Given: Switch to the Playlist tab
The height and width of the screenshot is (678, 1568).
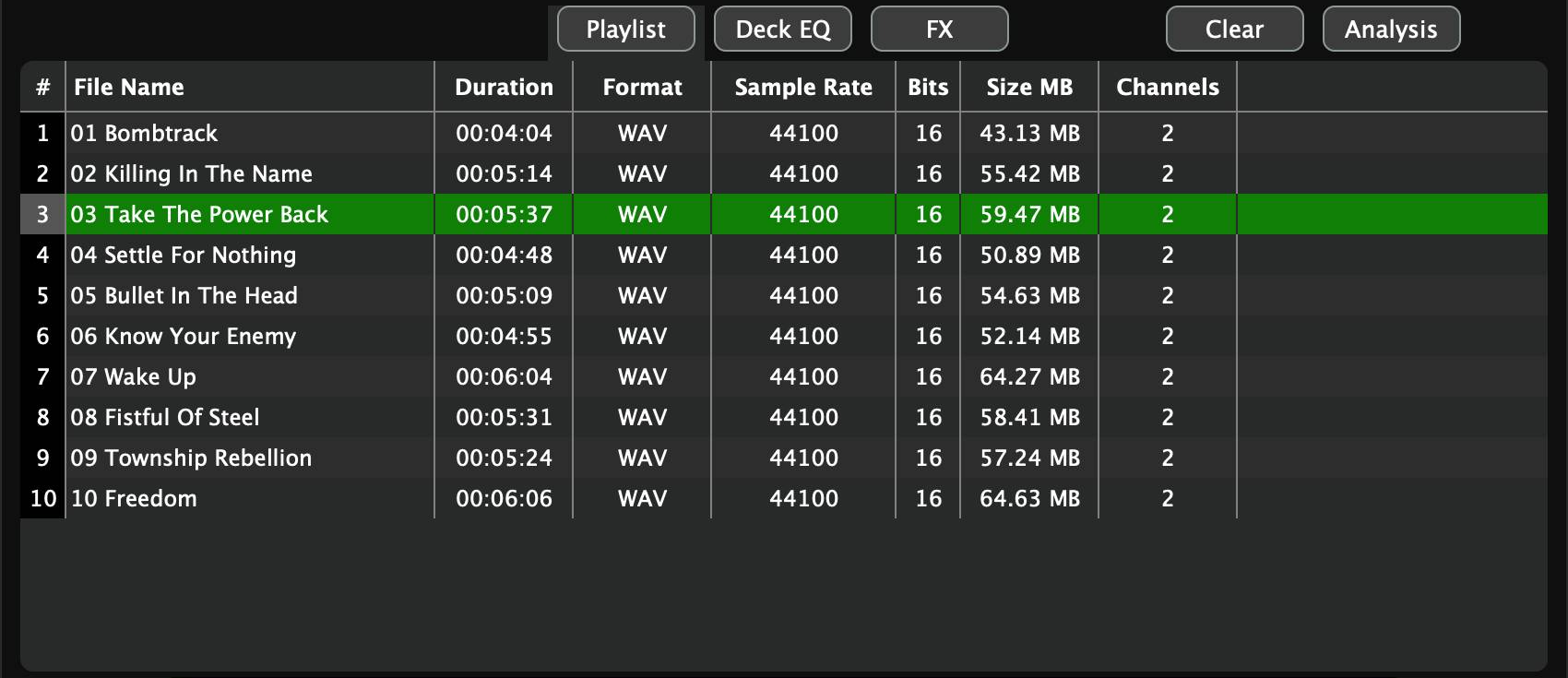Looking at the screenshot, I should coord(626,30).
